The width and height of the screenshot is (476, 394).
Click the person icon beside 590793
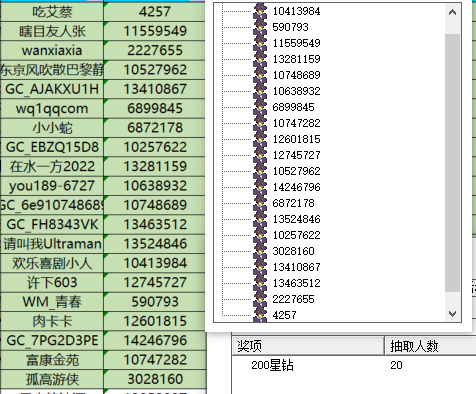tap(260, 27)
